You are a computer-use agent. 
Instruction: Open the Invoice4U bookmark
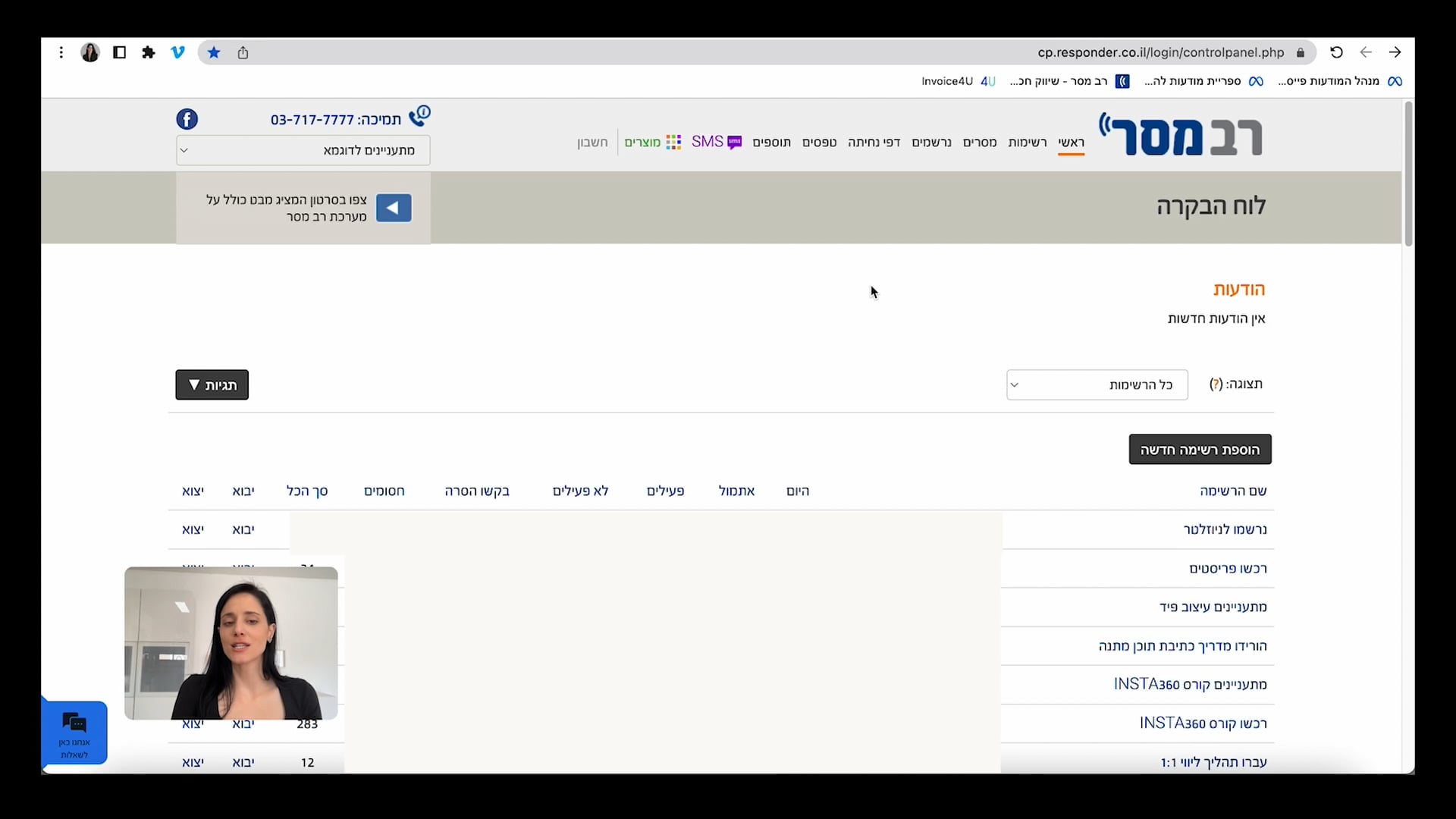pyautogui.click(x=959, y=81)
